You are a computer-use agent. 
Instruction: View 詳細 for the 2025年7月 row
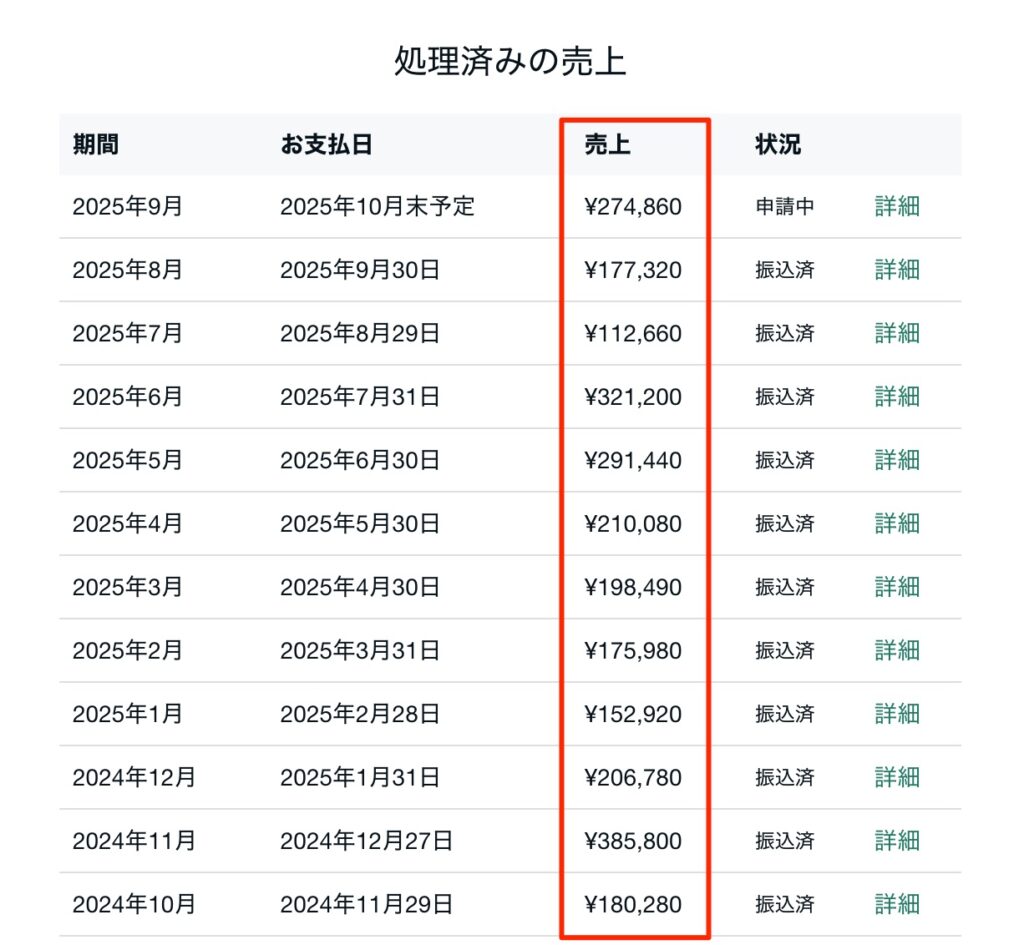[x=897, y=333]
